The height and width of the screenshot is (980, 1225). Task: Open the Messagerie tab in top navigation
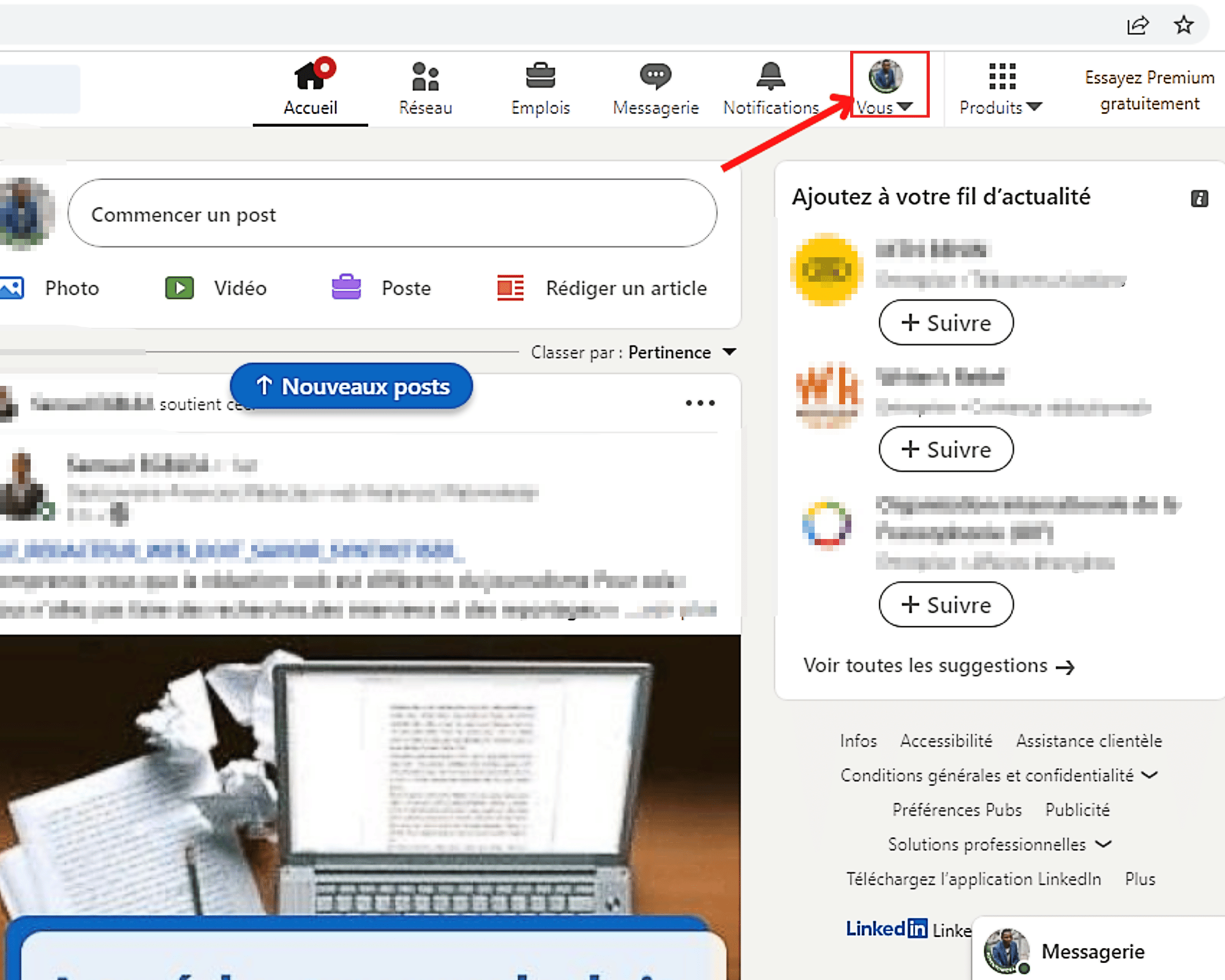point(655,89)
